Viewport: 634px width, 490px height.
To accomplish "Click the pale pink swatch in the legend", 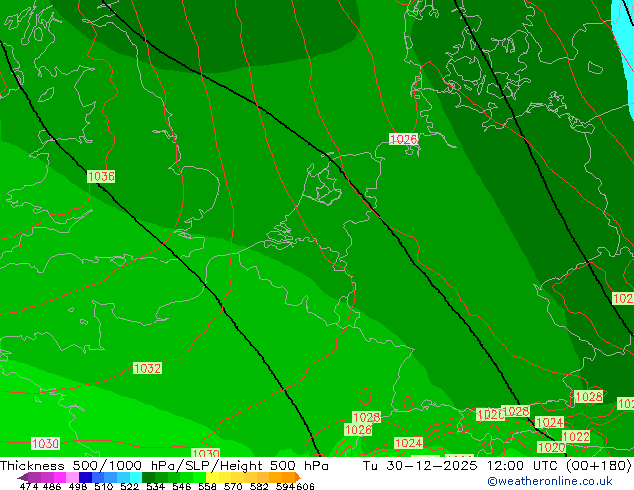I will 72,477.
